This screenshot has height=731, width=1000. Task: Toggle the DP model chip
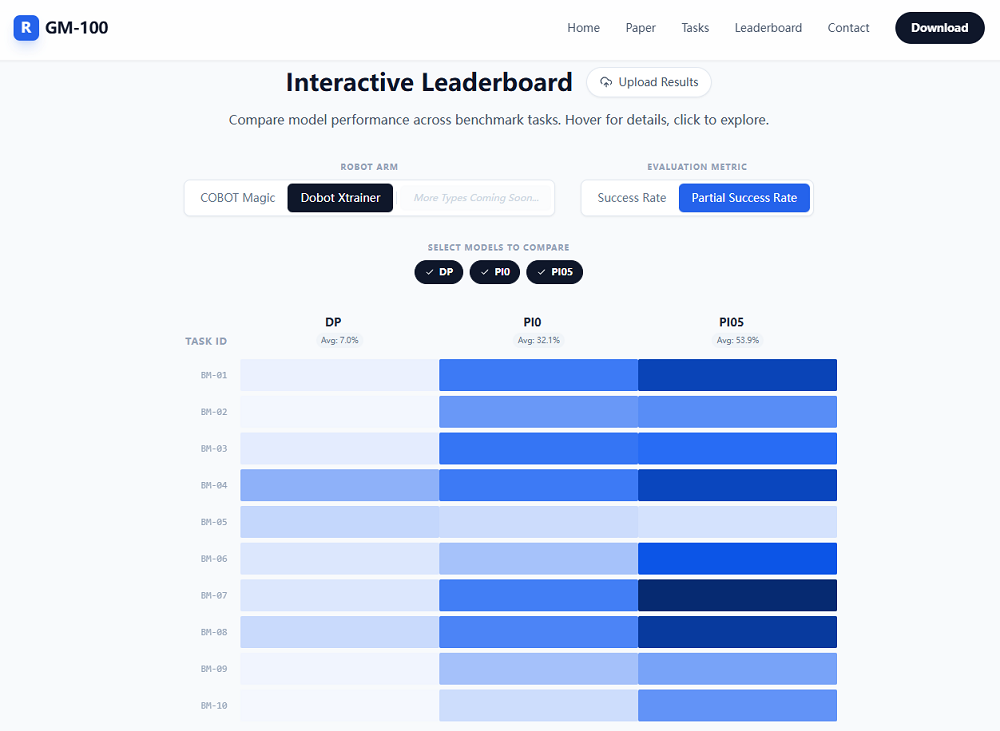click(x=439, y=272)
